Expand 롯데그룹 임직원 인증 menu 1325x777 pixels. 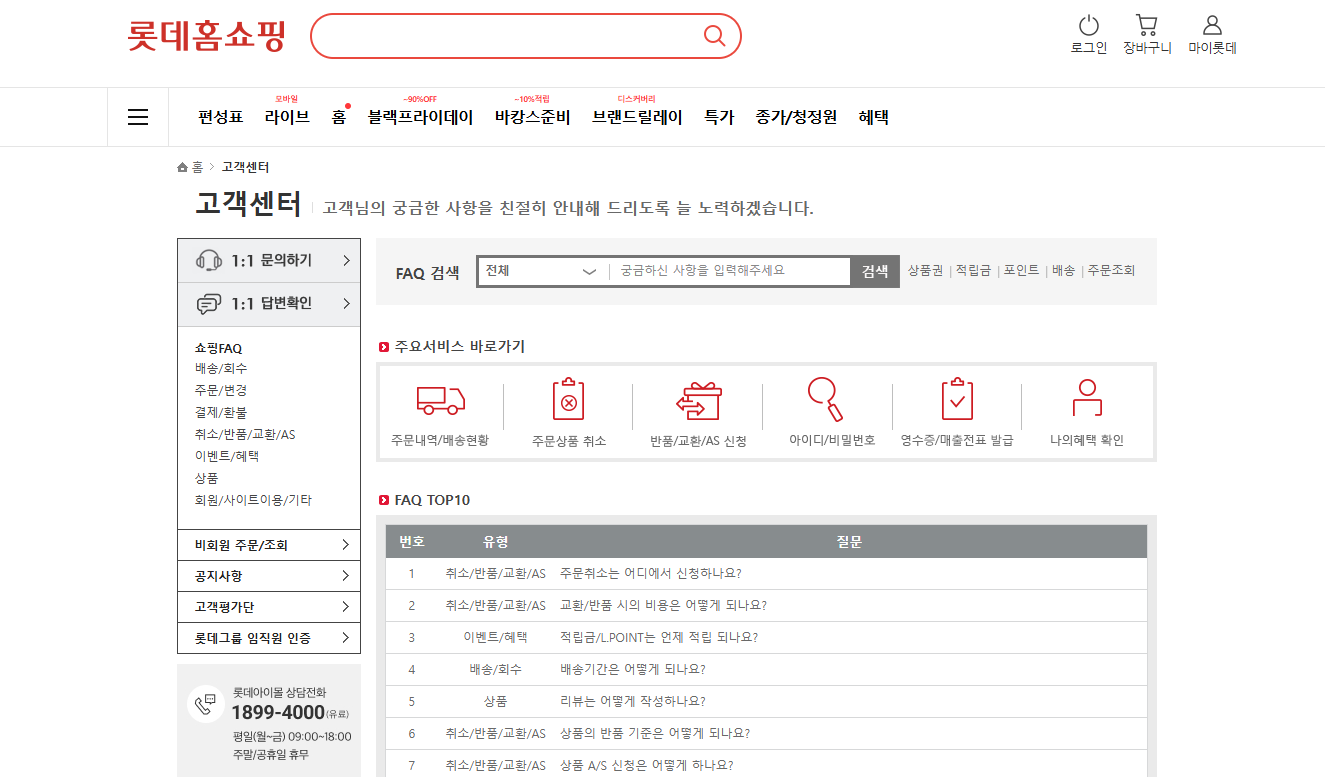(x=269, y=638)
